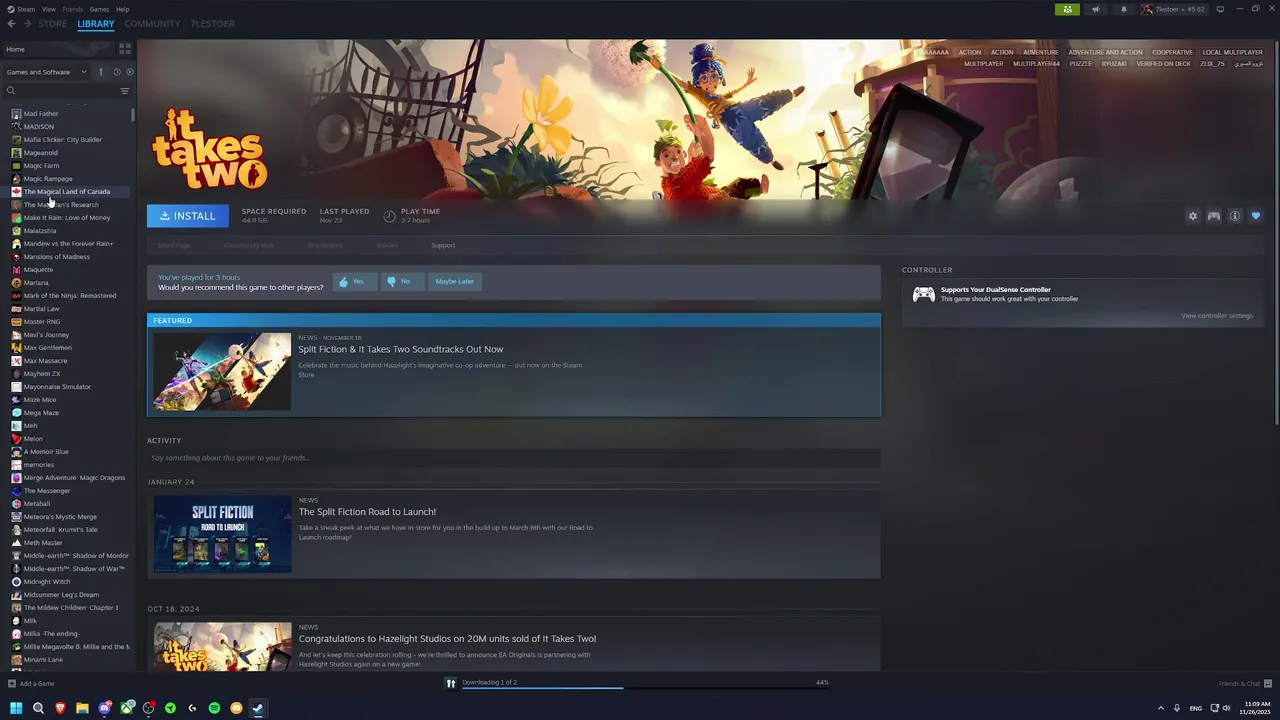This screenshot has width=1280, height=720.
Task: Open Discord from the taskbar
Action: 105,708
